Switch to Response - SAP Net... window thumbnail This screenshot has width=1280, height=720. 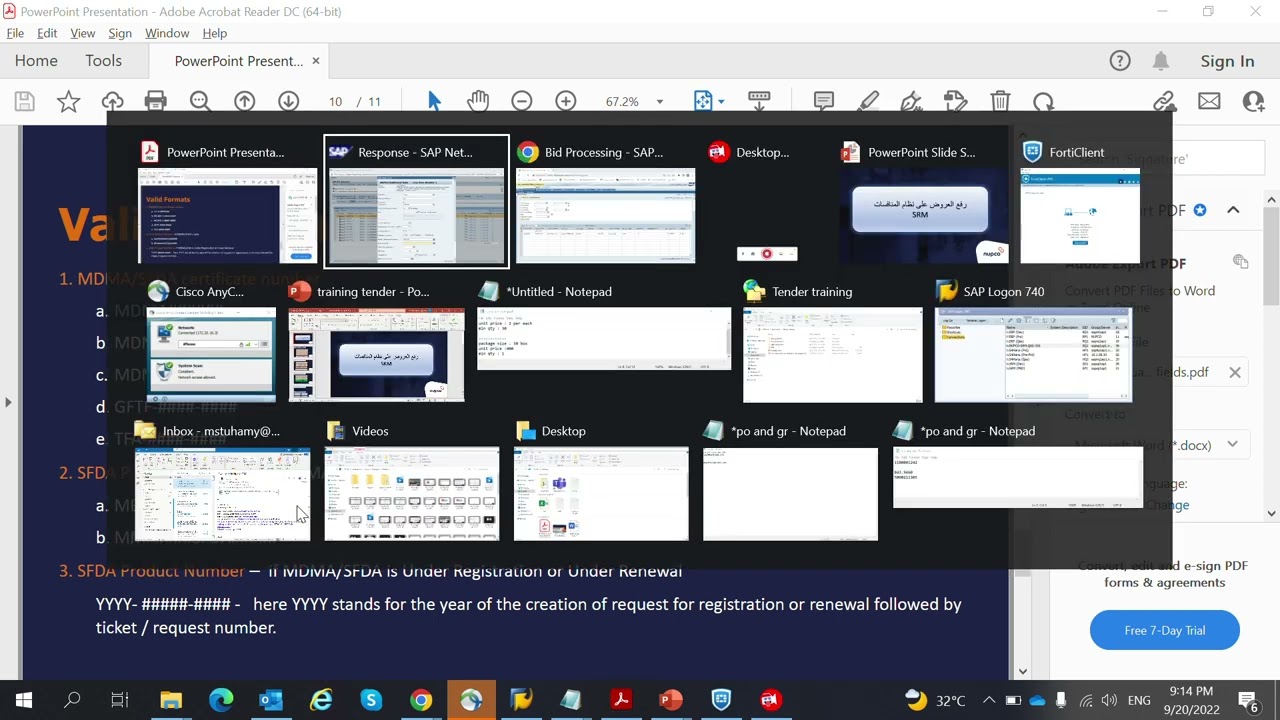click(416, 201)
